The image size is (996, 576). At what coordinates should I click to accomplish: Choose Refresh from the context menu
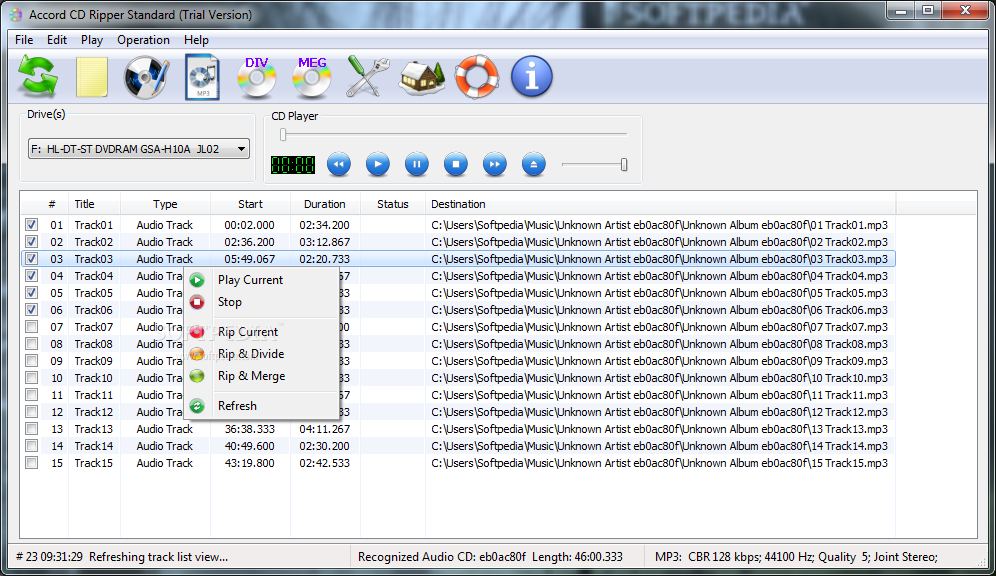click(x=262, y=406)
